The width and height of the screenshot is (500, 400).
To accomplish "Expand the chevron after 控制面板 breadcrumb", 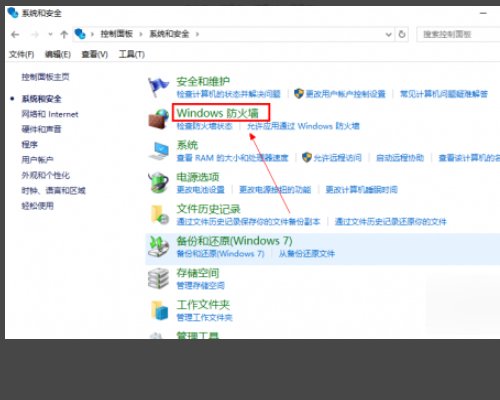I will 141,34.
